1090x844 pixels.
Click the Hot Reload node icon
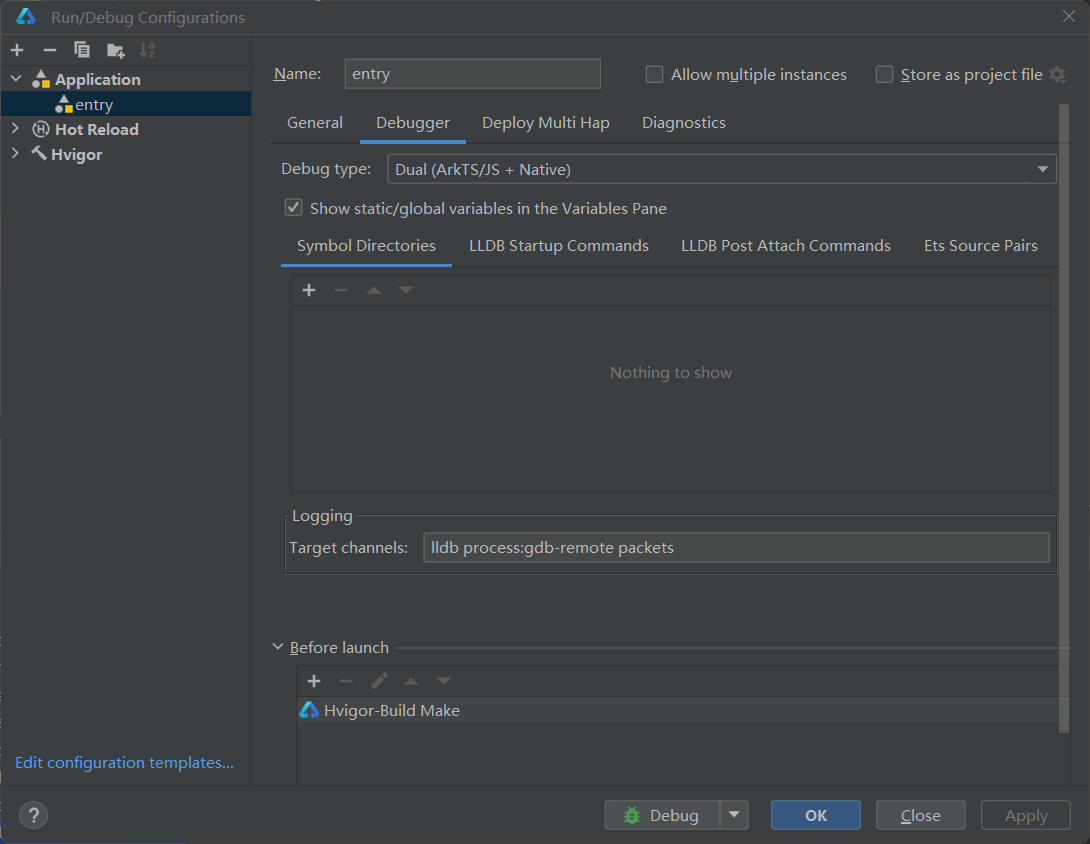(41, 129)
